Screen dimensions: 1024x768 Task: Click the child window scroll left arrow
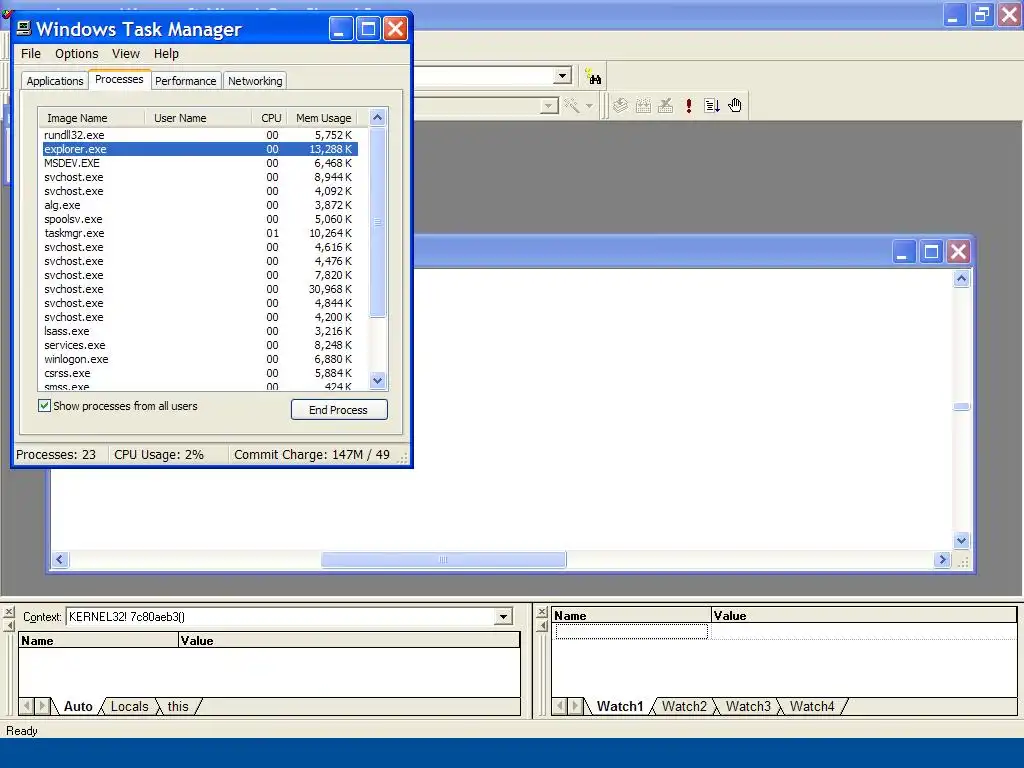(x=60, y=560)
